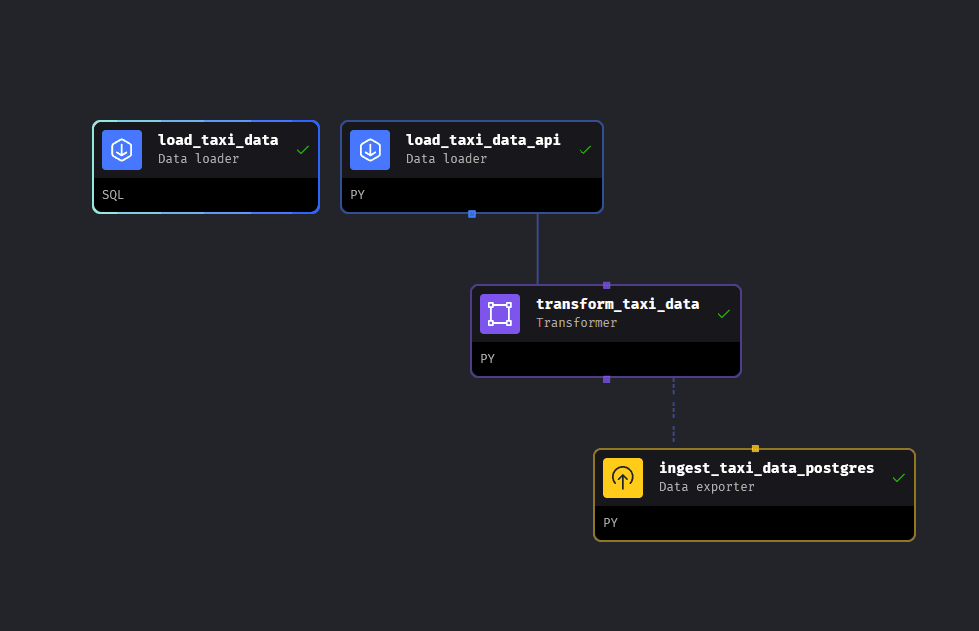The image size is (979, 631).
Task: Click the SQL label on load_taxi_data
Action: tap(113, 195)
